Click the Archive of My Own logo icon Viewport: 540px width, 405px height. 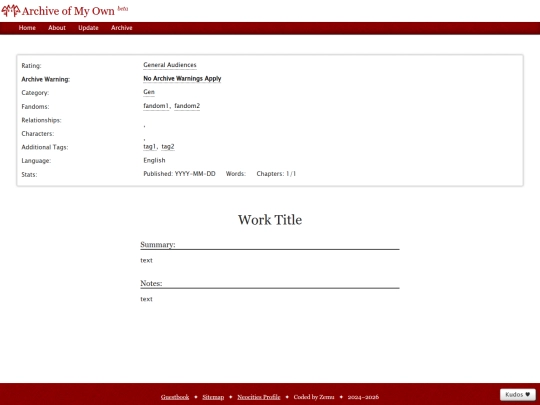click(x=11, y=11)
